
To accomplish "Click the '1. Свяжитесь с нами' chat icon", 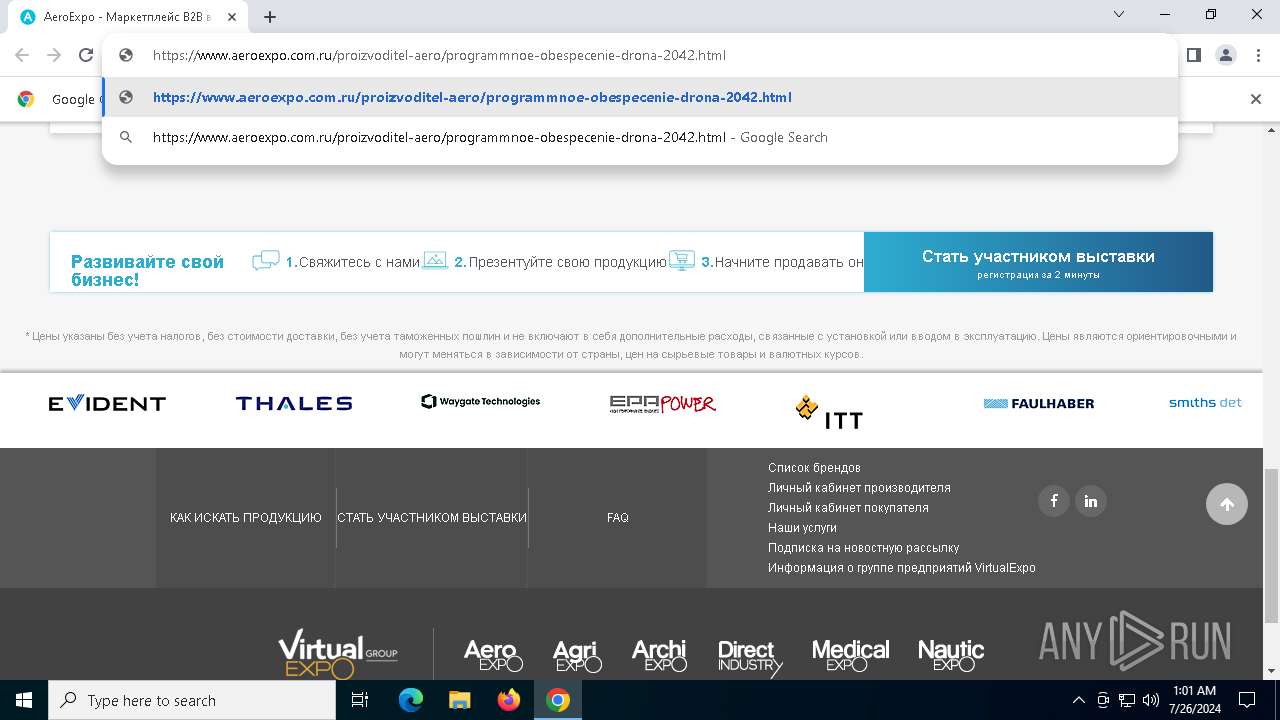I will click(x=266, y=261).
